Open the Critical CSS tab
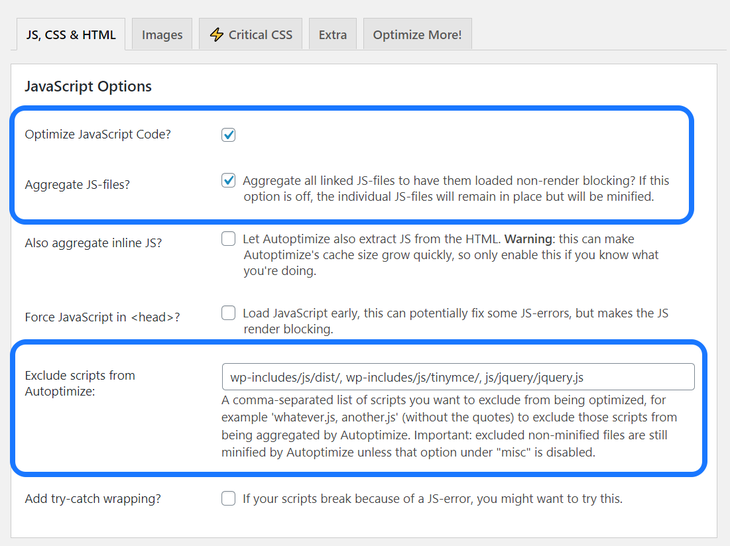 click(x=250, y=34)
